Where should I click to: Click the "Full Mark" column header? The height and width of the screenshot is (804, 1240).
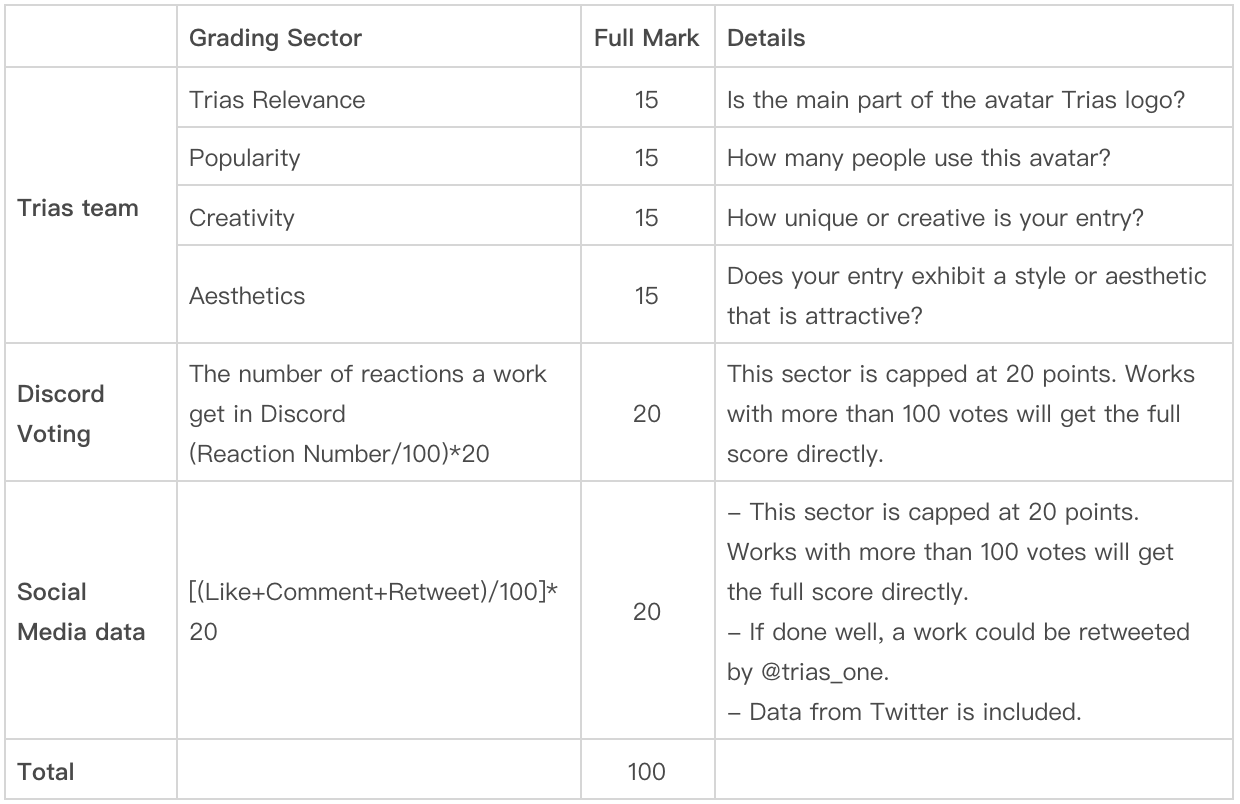(646, 39)
